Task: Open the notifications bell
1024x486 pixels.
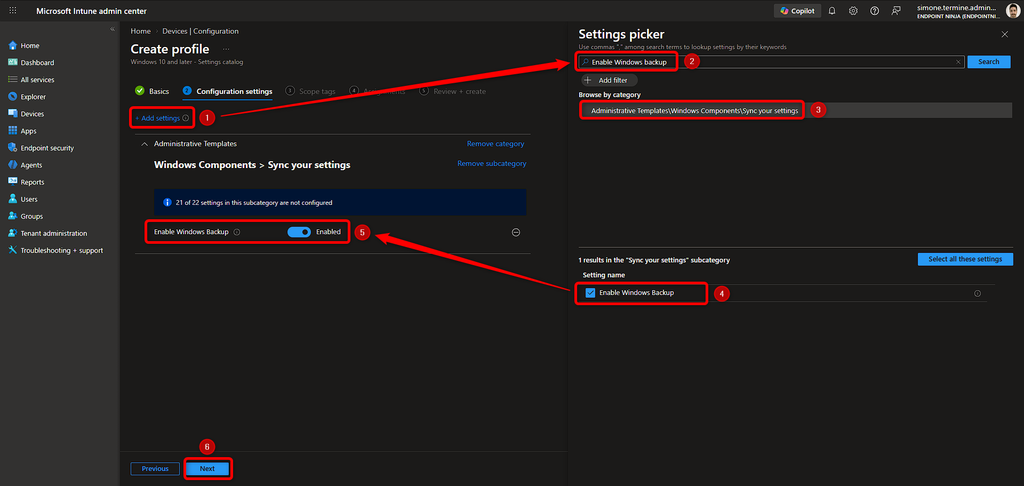Action: [832, 11]
